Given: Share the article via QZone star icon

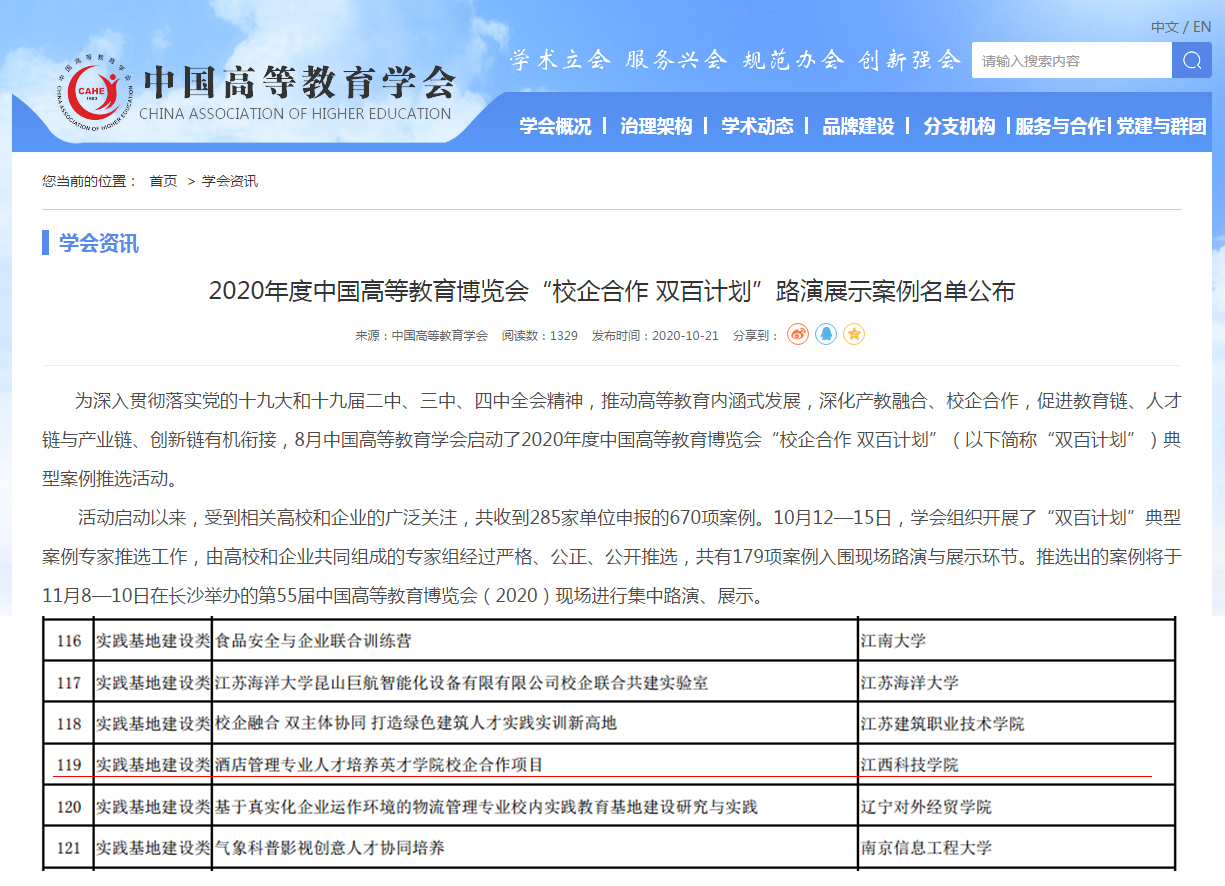Looking at the screenshot, I should pyautogui.click(x=853, y=334).
